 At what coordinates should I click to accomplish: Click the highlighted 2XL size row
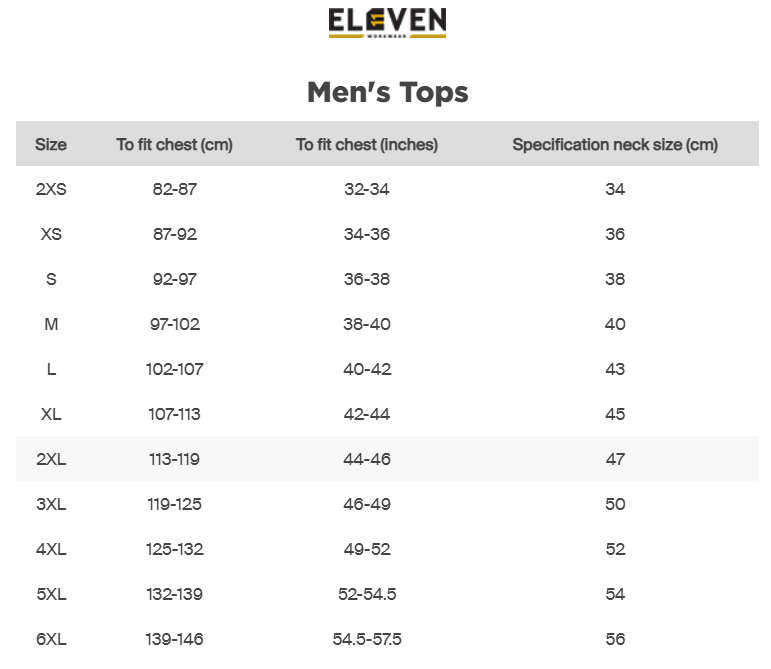point(51,459)
